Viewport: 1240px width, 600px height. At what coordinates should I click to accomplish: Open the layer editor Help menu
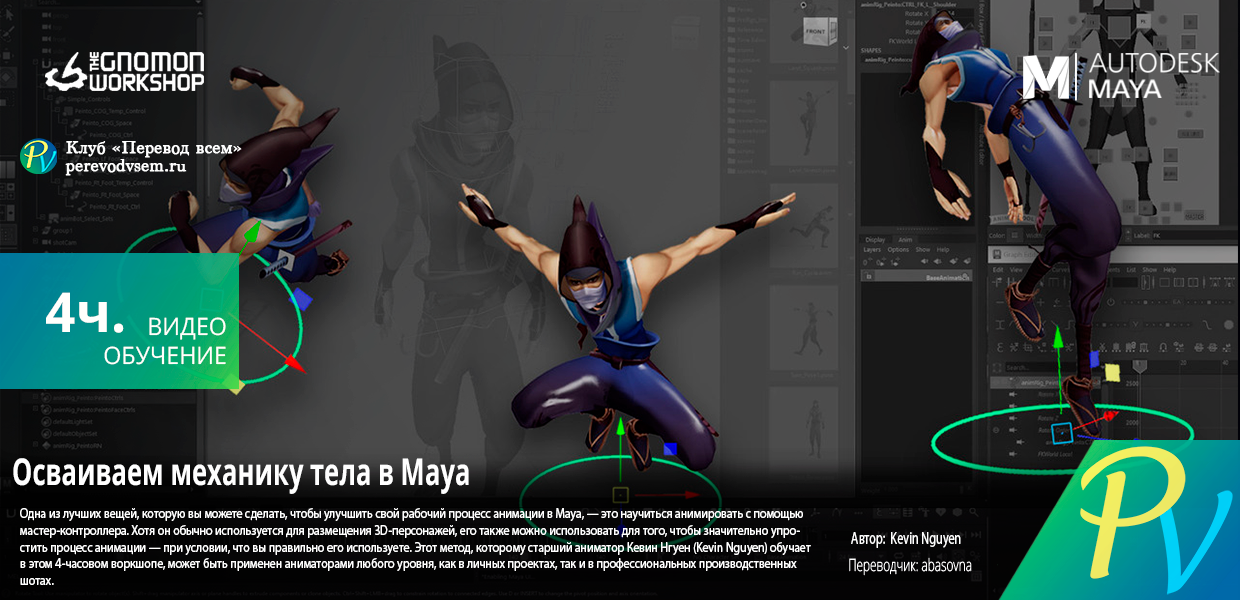(943, 250)
